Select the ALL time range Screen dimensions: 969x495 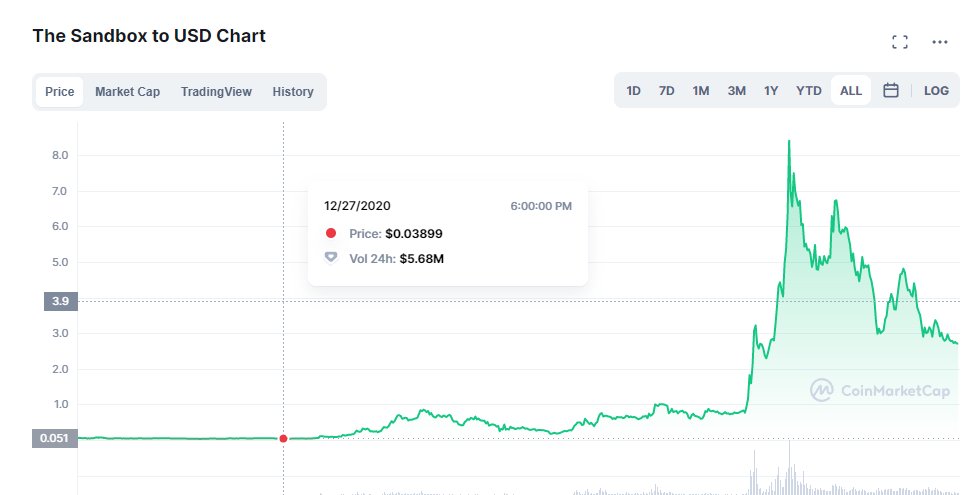[851, 91]
